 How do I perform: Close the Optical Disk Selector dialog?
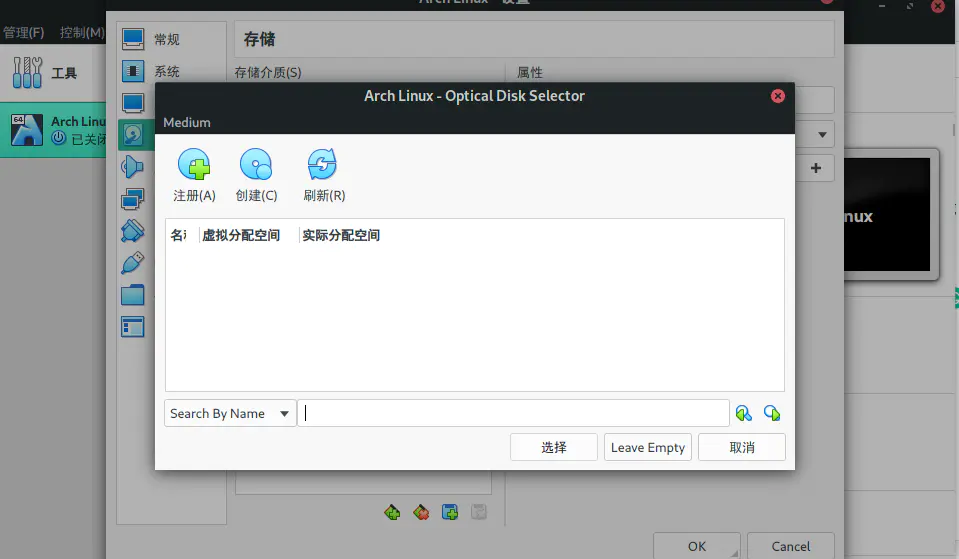click(778, 96)
